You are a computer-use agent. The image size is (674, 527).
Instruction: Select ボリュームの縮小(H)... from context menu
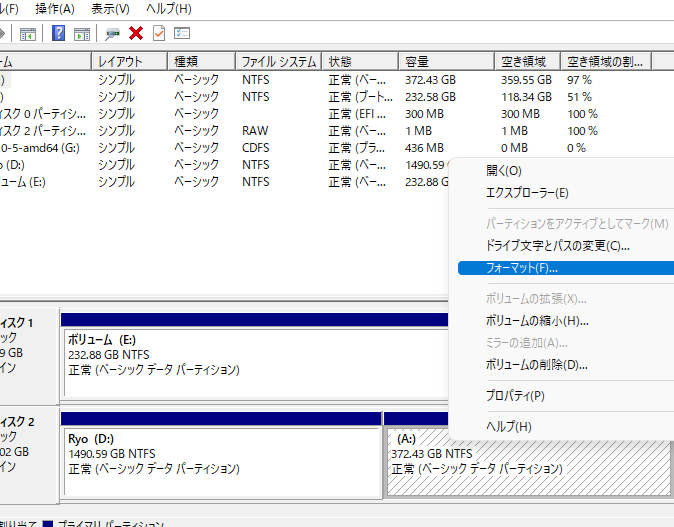536,321
